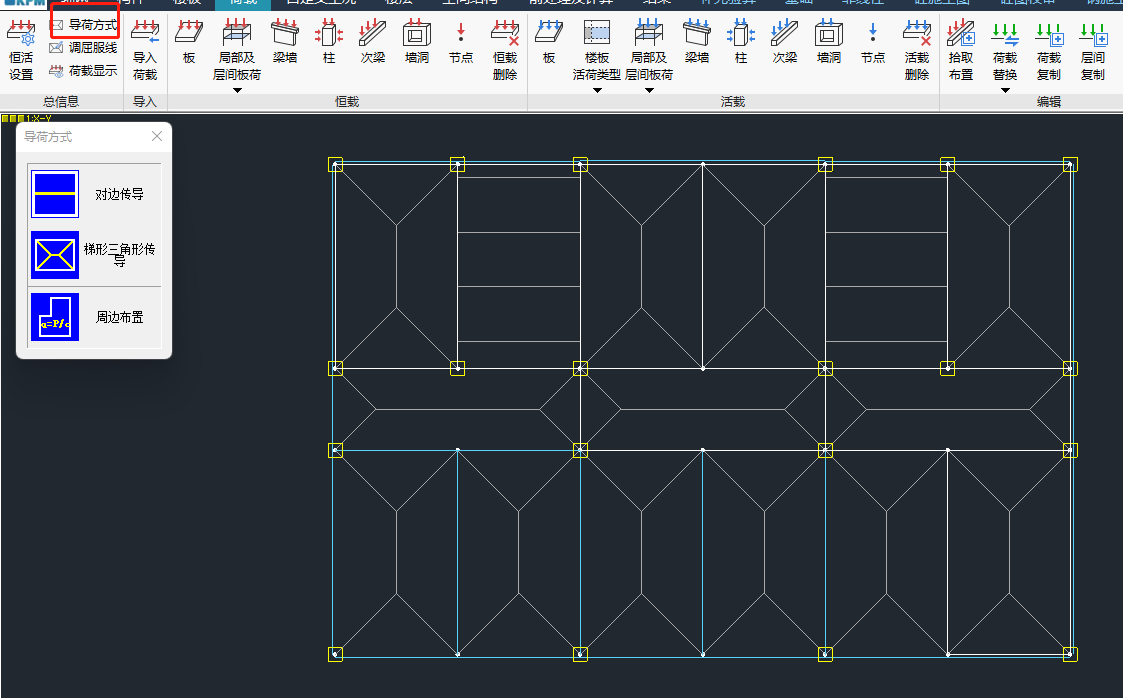
Task: Select 节点 node load in 恒载 group
Action: [x=461, y=42]
